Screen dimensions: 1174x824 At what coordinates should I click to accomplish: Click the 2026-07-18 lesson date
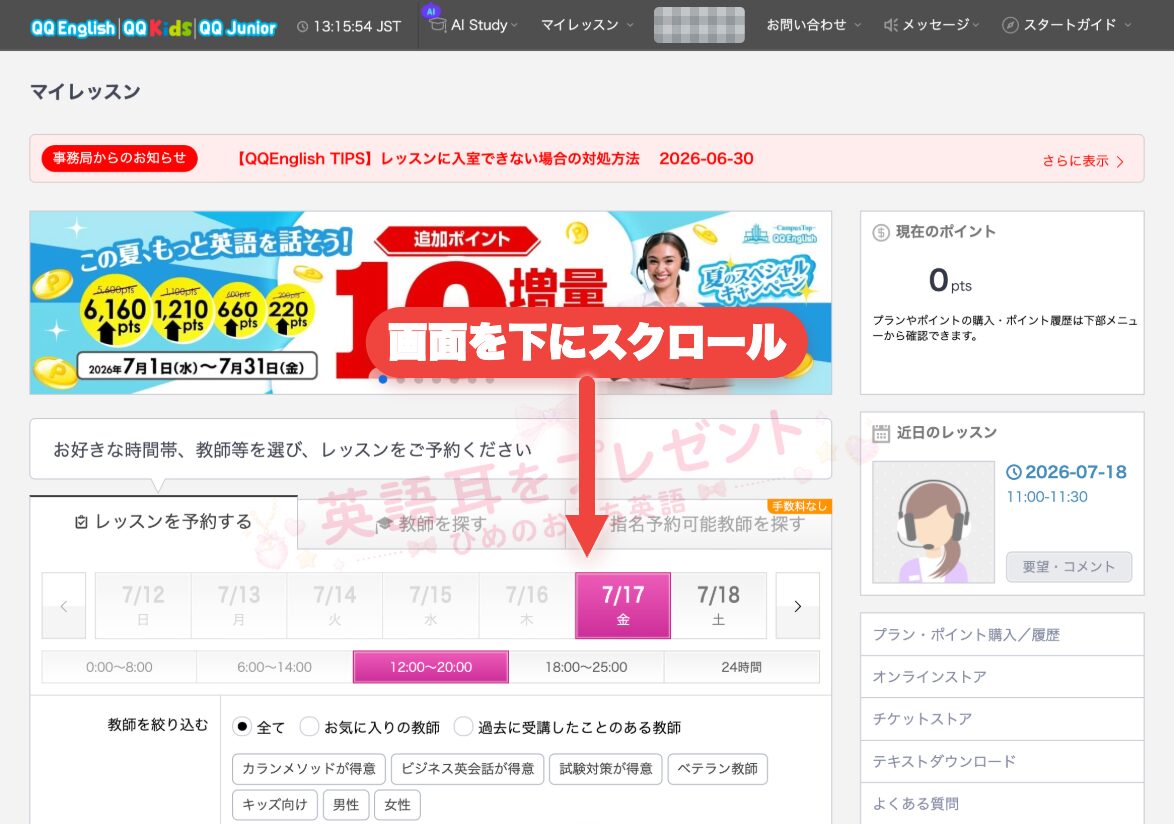coord(1075,472)
